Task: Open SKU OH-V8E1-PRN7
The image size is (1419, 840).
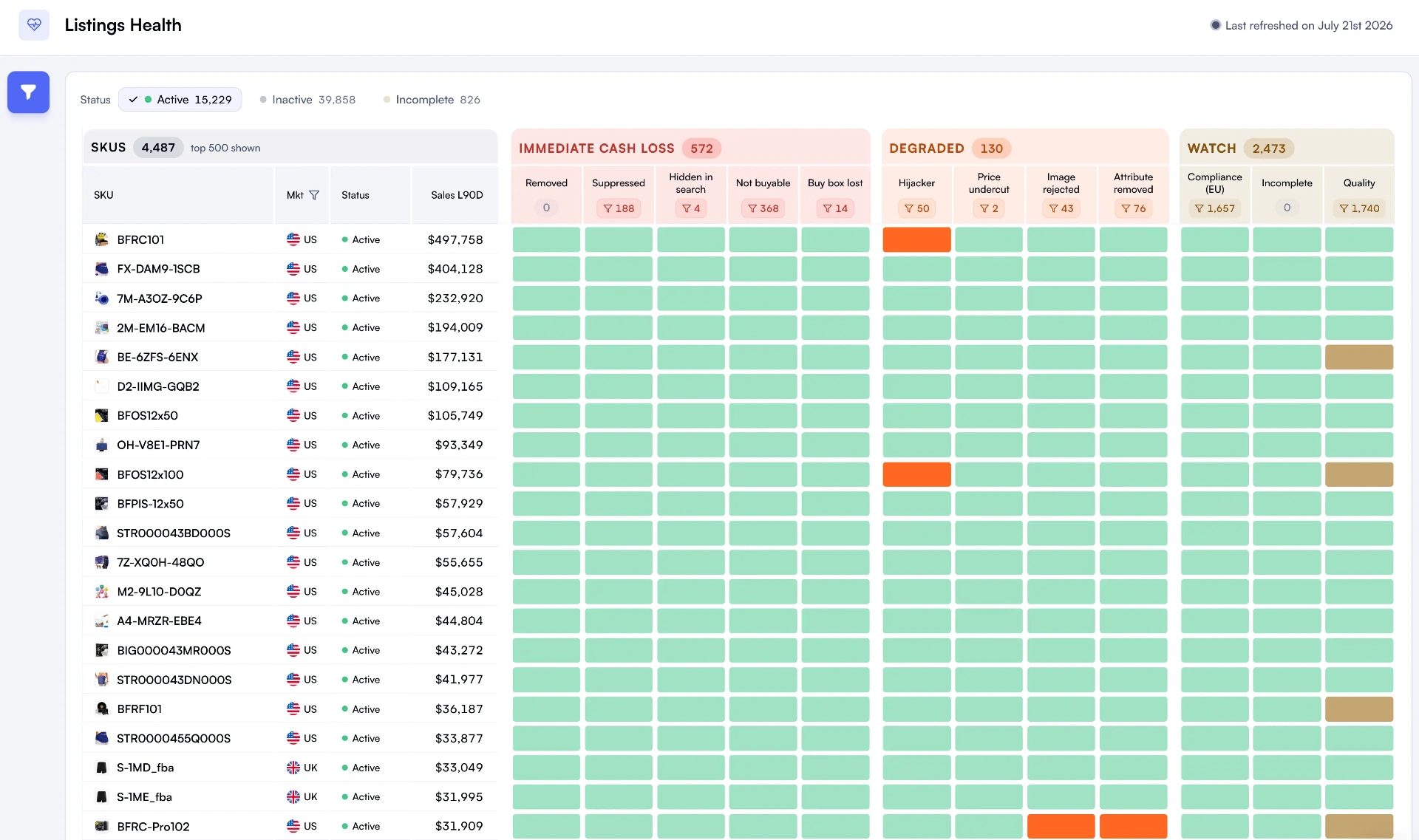Action: pos(158,445)
